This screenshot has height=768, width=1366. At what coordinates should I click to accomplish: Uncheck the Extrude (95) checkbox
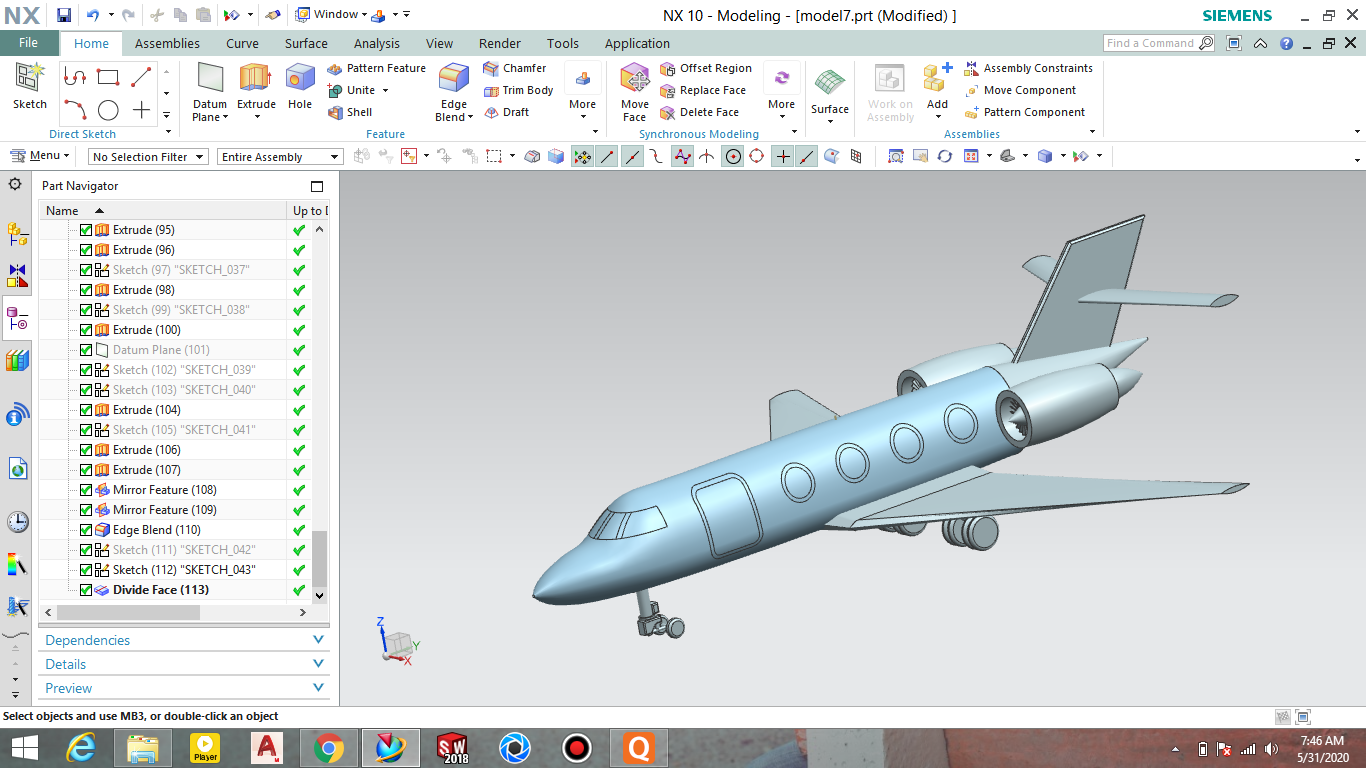click(85, 230)
